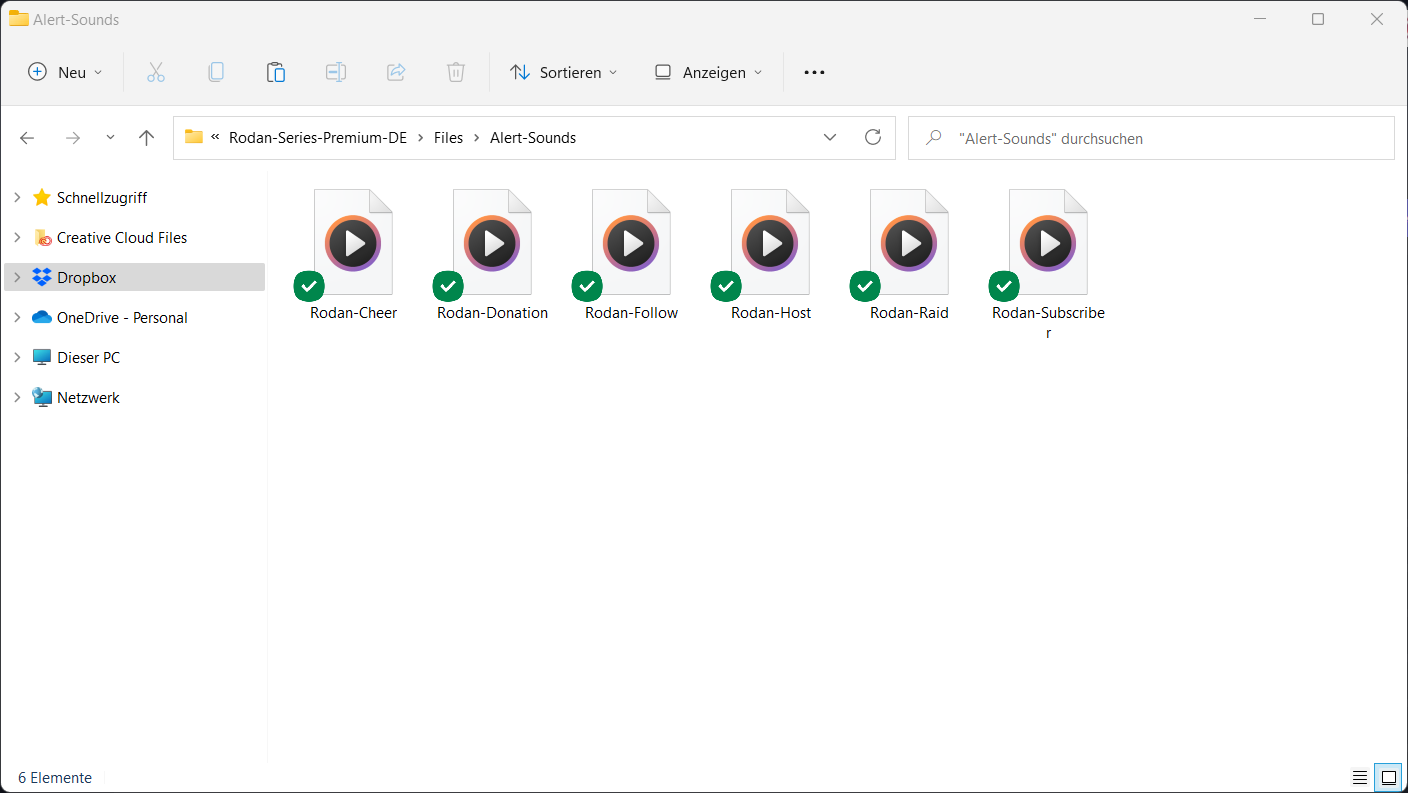This screenshot has height=793, width=1408.
Task: Switch to details list view in status bar
Action: tap(1360, 777)
